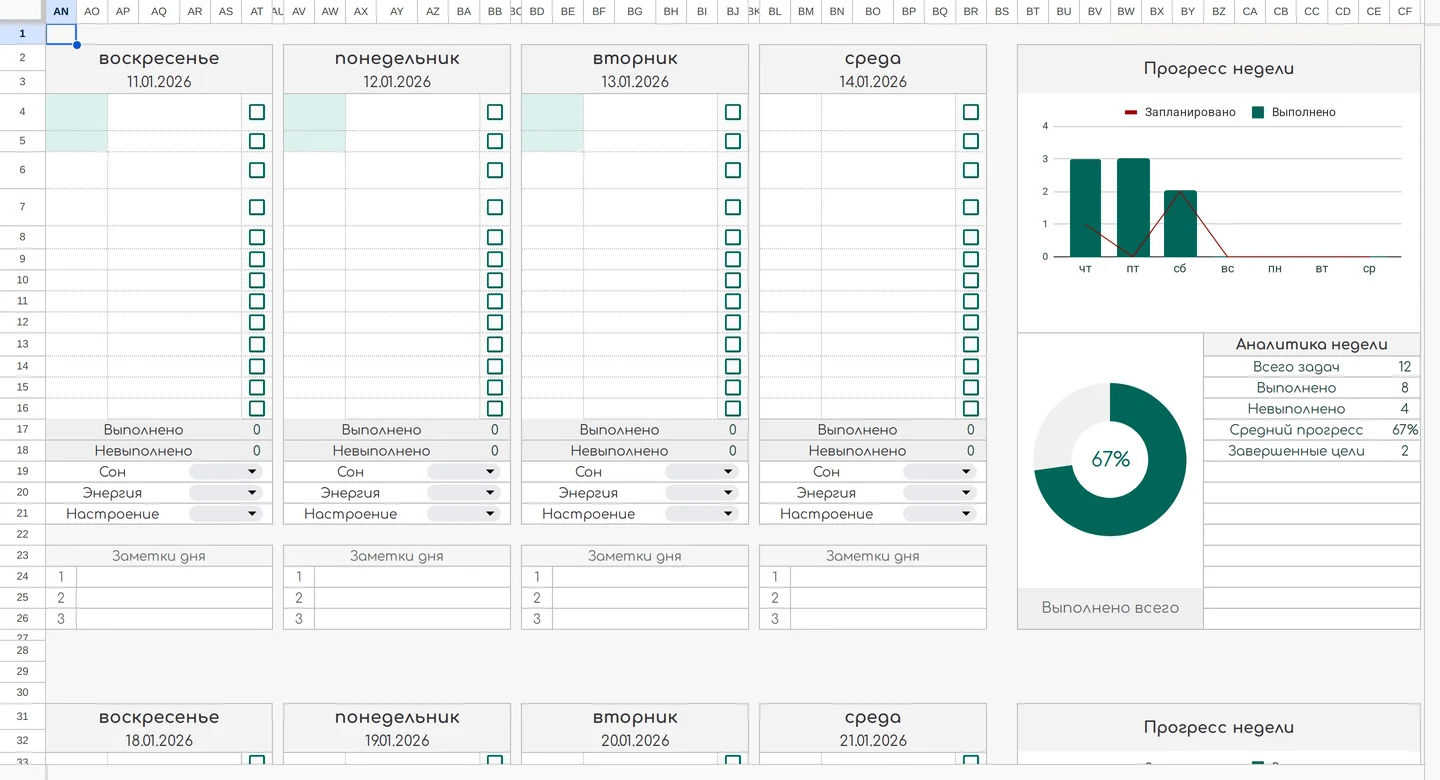
Task: Open the Энергия dropdown for понедельник 12.01.2026
Action: pos(464,493)
